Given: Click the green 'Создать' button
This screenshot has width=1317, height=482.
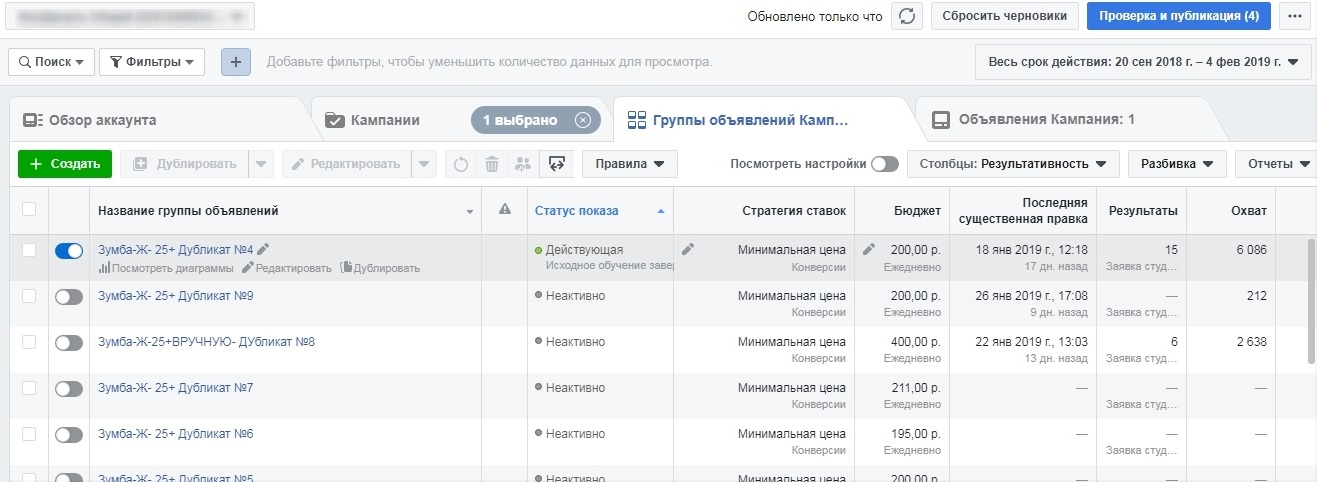Looking at the screenshot, I should click(x=65, y=164).
